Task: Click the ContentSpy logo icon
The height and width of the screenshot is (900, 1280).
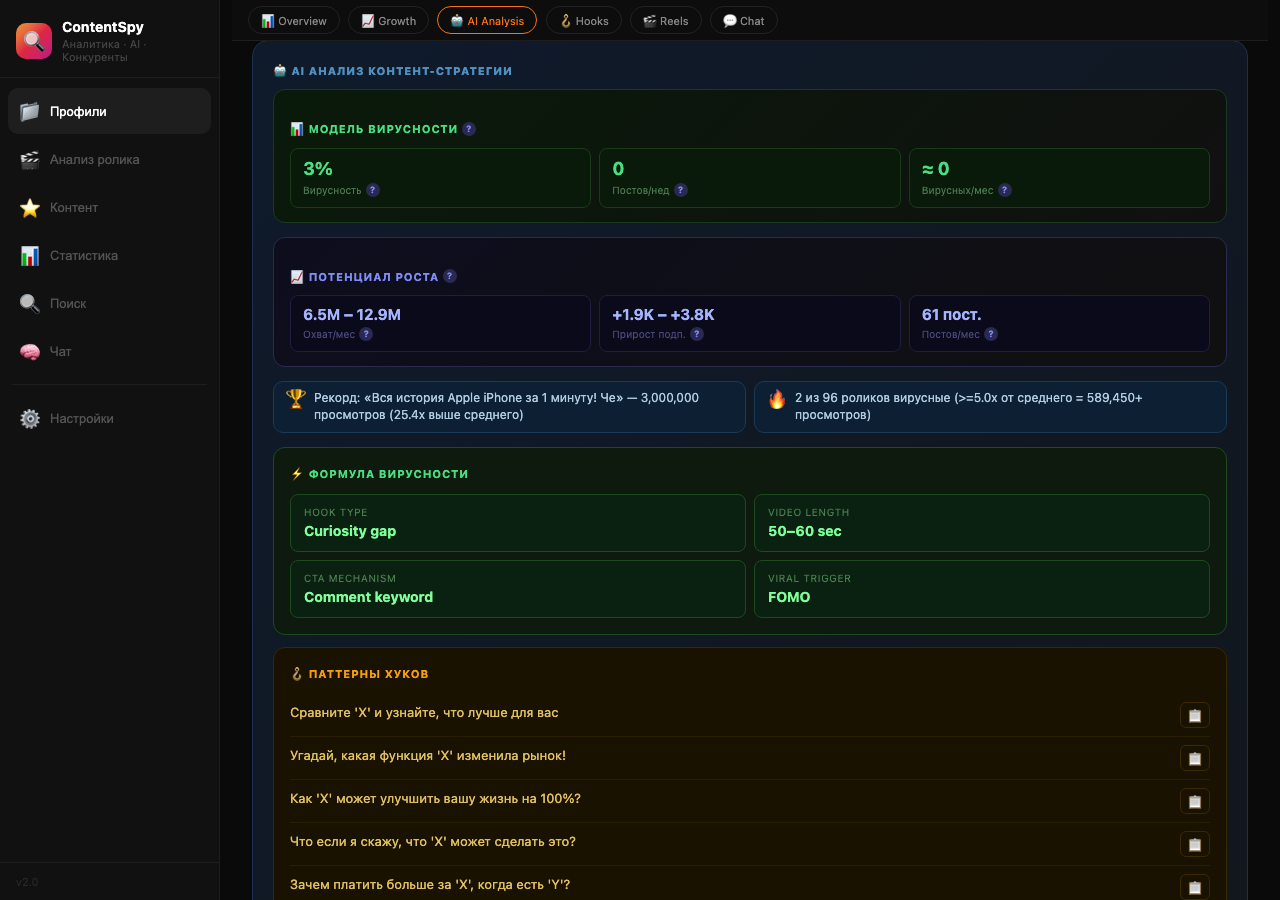Action: 34,41
